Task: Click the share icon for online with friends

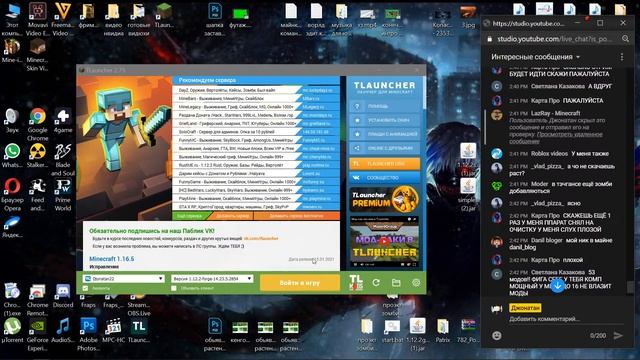Action: coord(357,148)
